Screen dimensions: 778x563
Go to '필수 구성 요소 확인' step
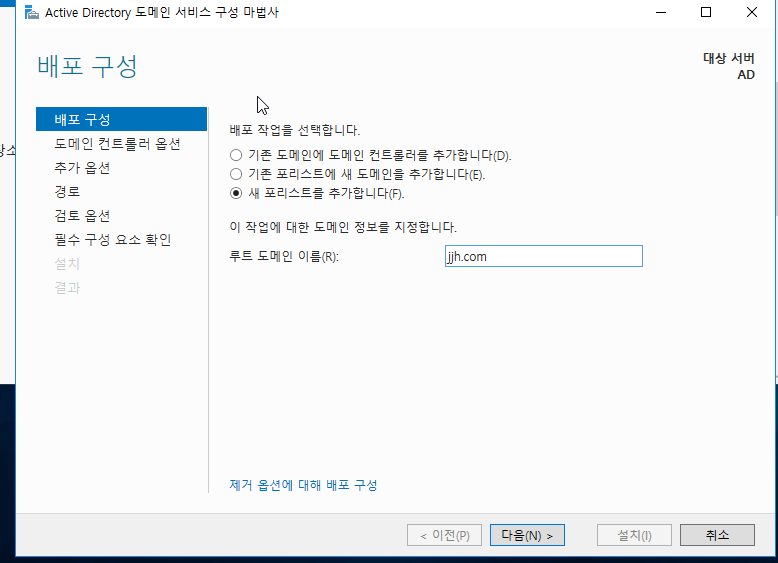(113, 240)
